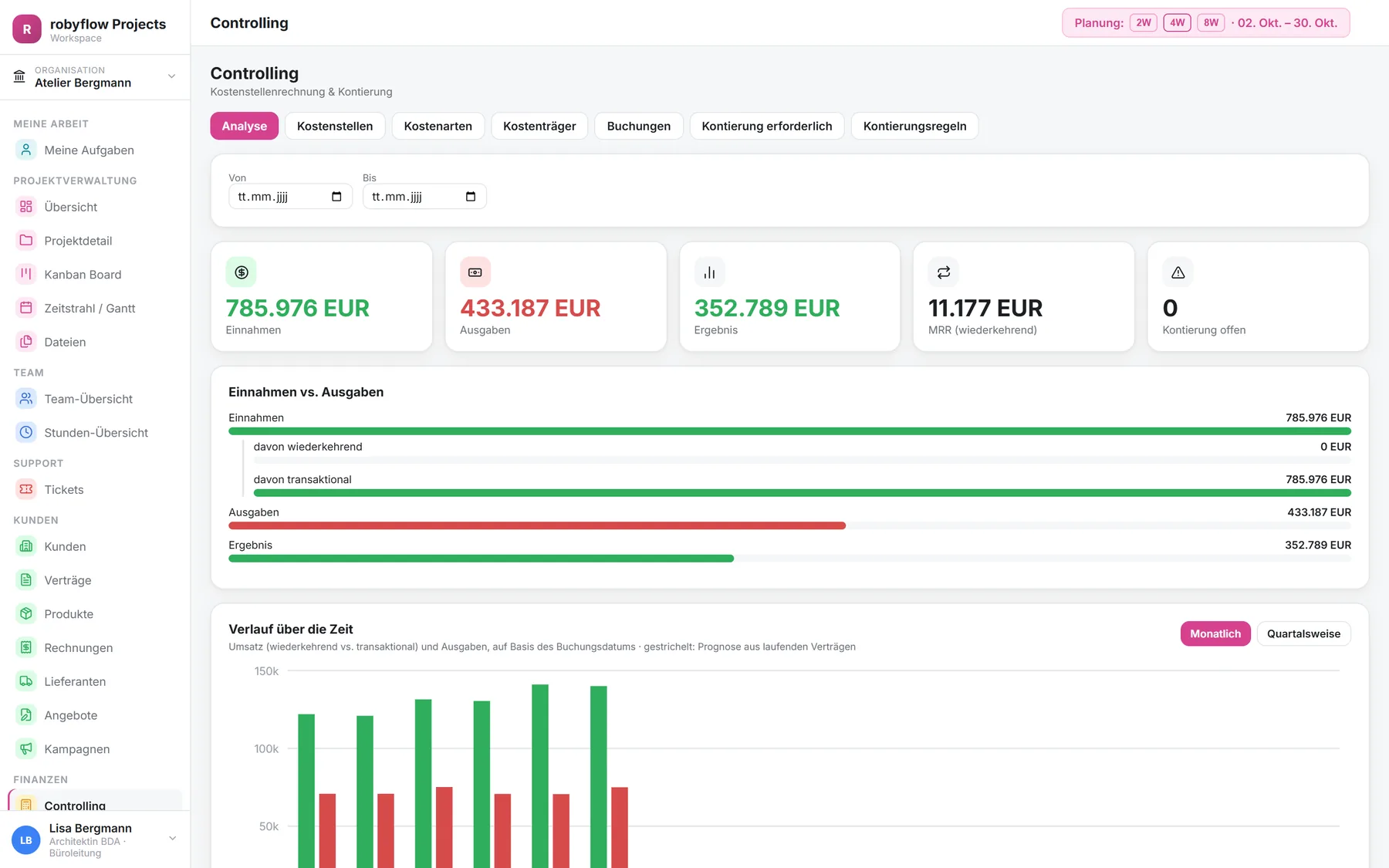Switch to the Kostenarten tab
The image size is (1389, 868).
click(438, 126)
